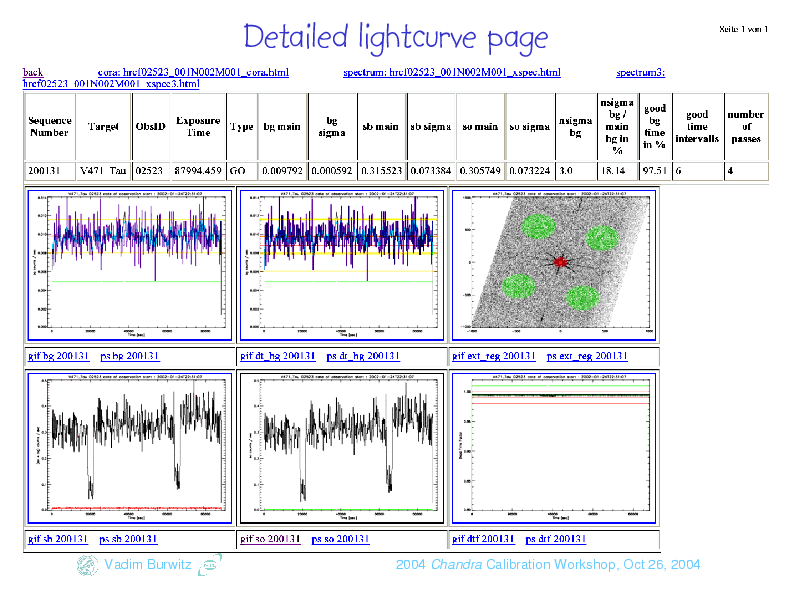Open the spectrum xspec.html link

(x=451, y=73)
